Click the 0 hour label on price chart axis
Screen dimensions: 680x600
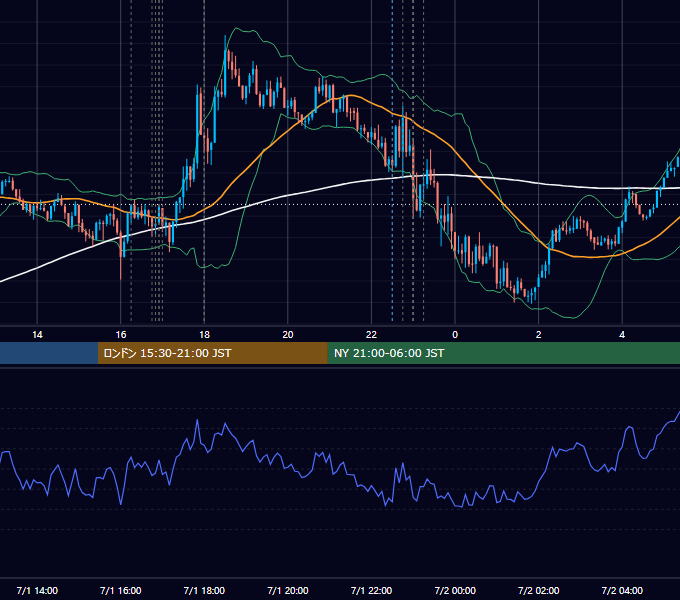click(455, 335)
